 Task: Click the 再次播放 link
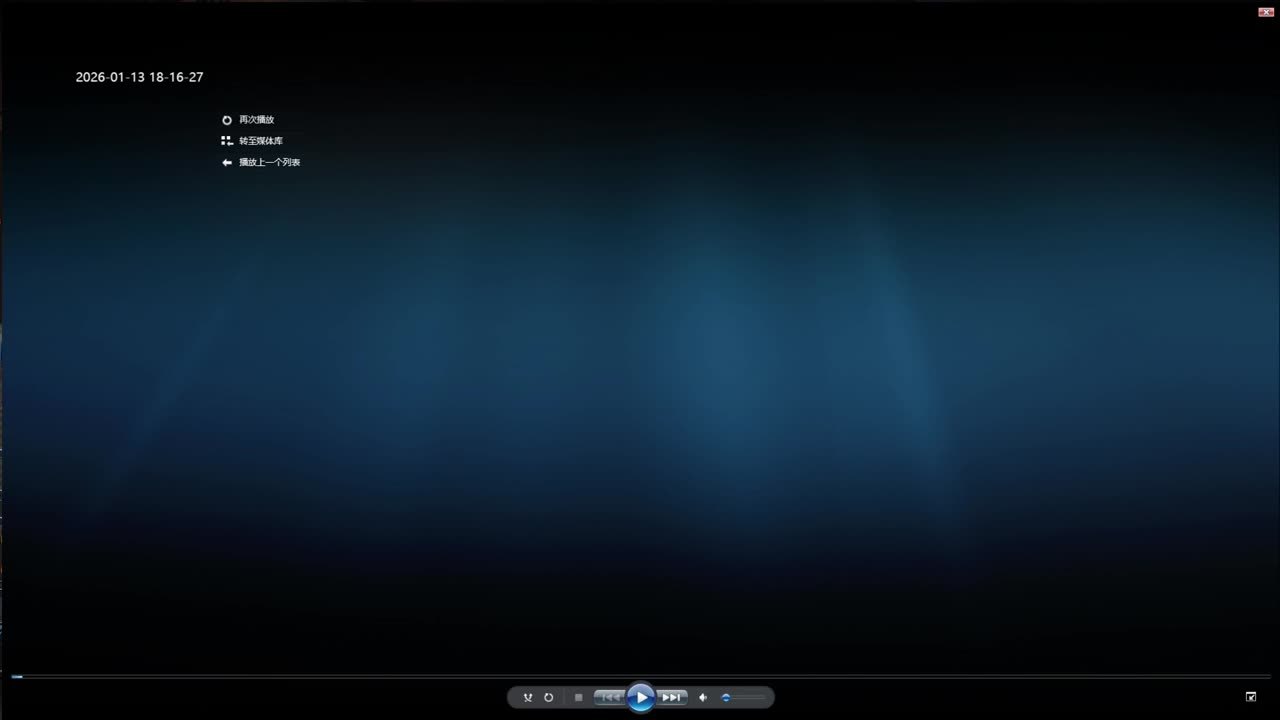(257, 120)
